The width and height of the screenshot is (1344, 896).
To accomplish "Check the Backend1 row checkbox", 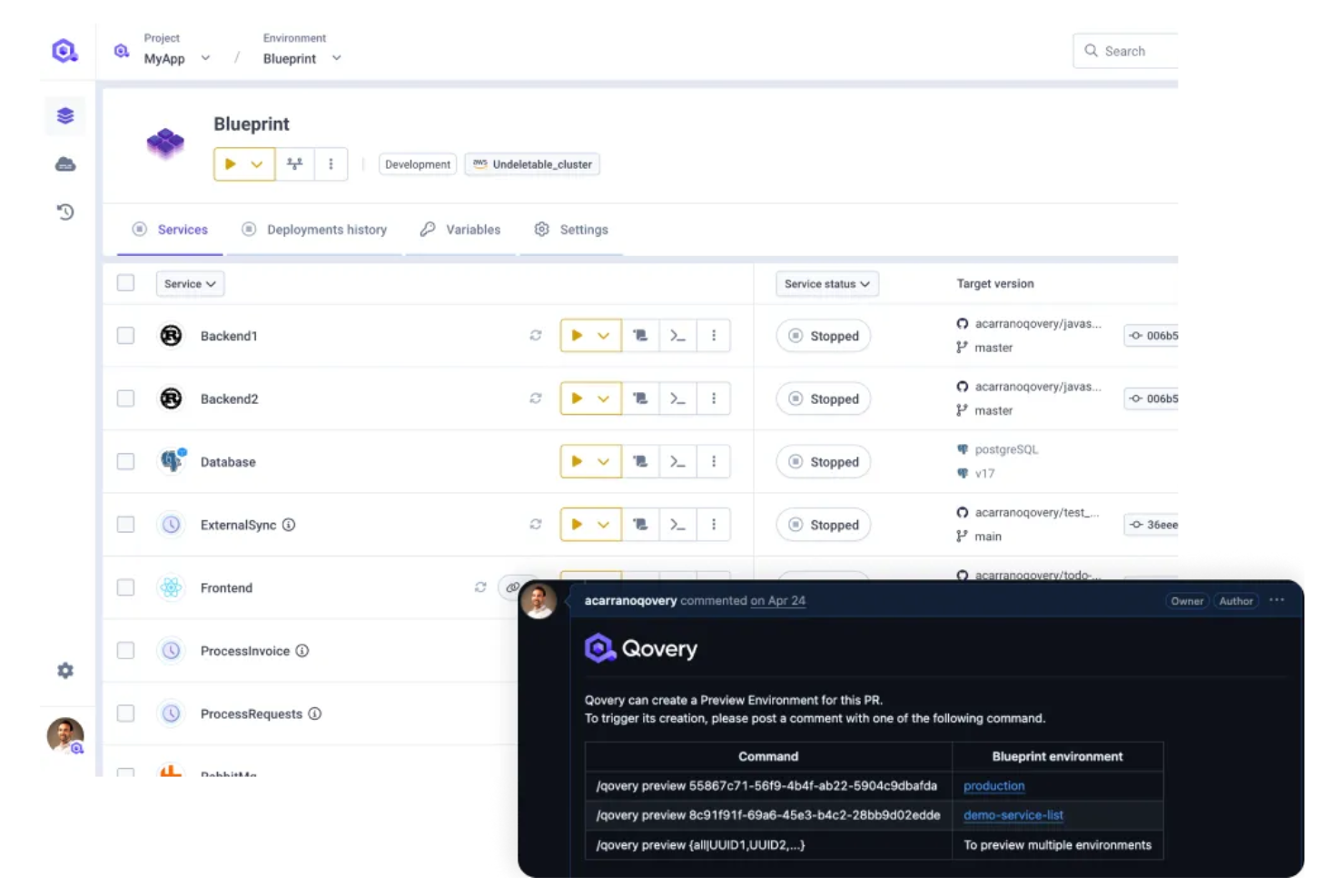I will [125, 335].
